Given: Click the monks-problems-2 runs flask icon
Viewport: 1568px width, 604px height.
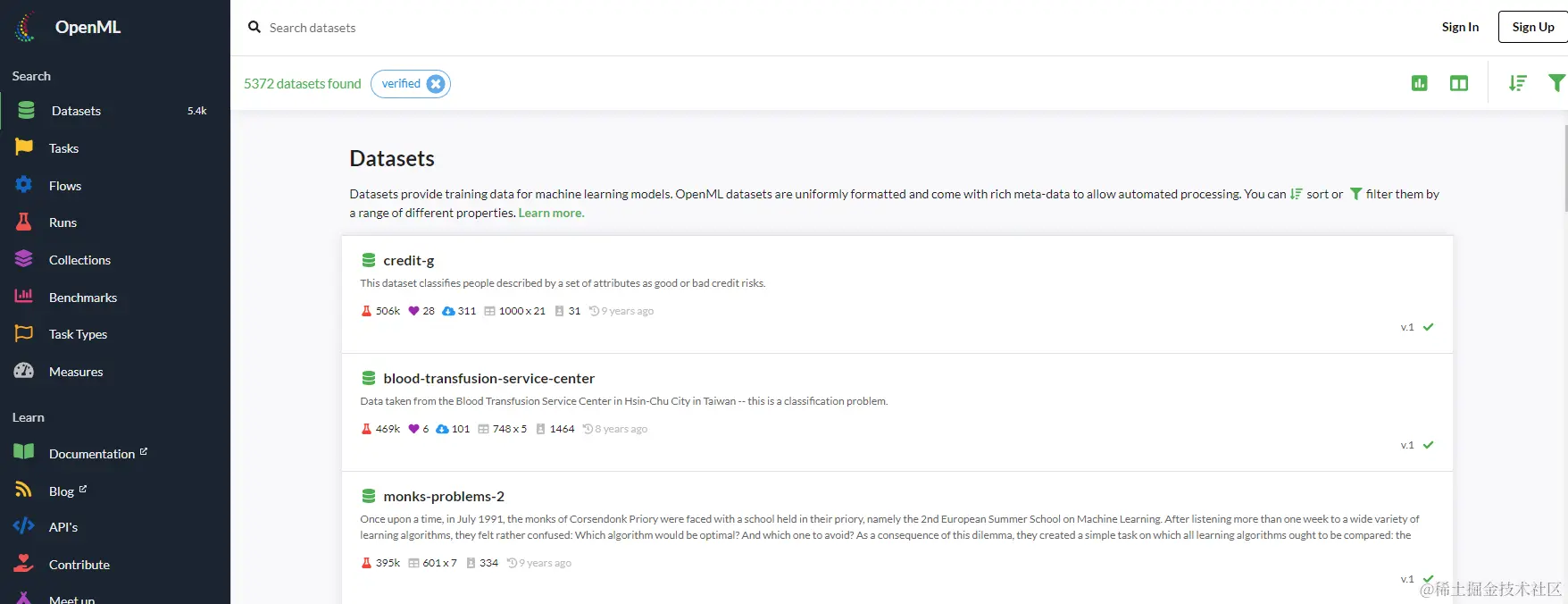Looking at the screenshot, I should [x=366, y=563].
